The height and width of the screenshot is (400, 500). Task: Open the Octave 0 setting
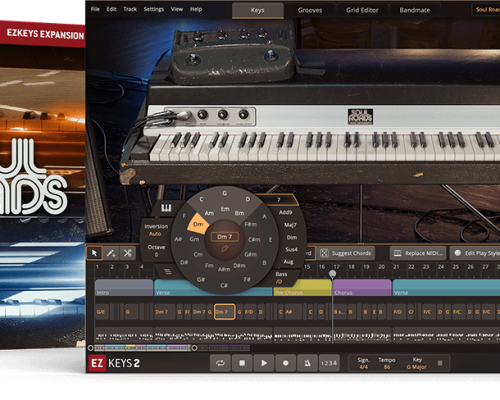pyautogui.click(x=156, y=251)
